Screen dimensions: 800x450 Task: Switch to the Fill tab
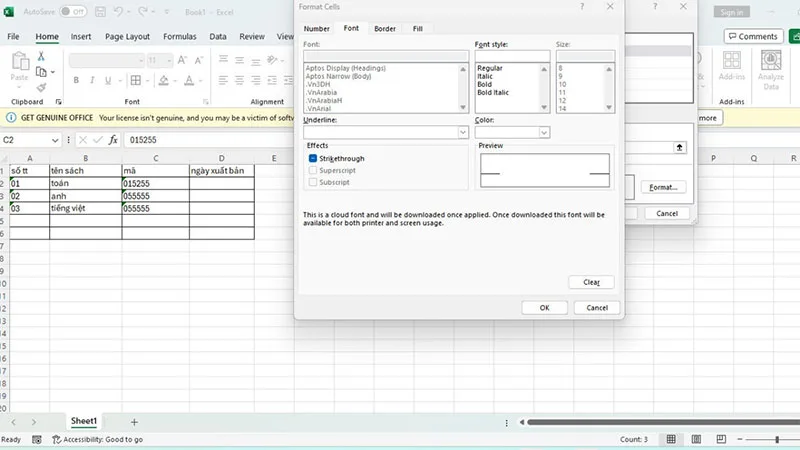pos(417,29)
